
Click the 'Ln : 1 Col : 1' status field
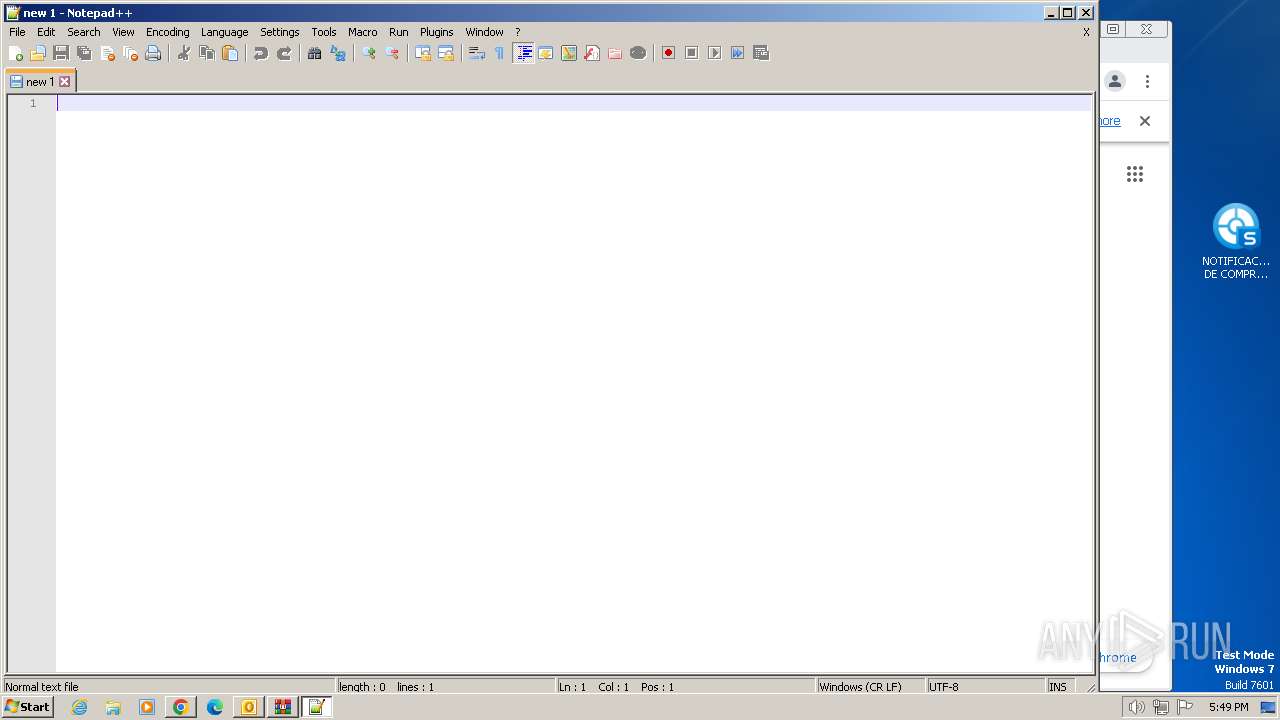tap(685, 687)
